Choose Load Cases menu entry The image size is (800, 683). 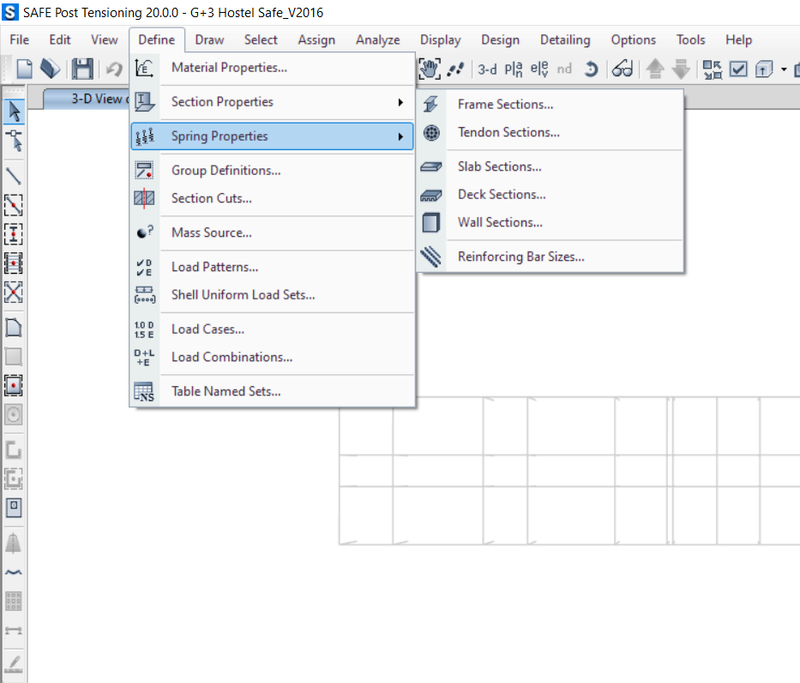272,329
